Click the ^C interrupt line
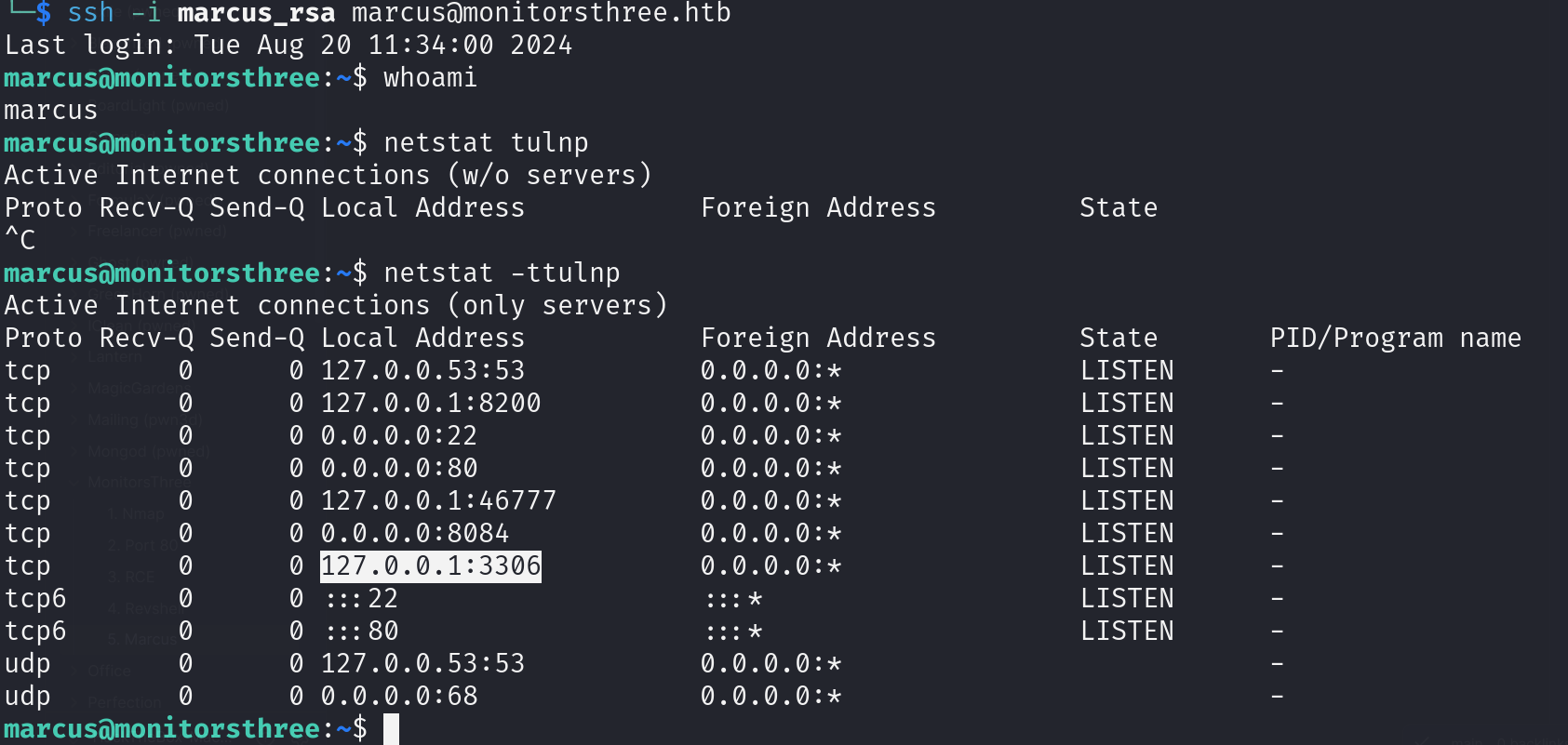This screenshot has width=1568, height=745. coord(20,240)
